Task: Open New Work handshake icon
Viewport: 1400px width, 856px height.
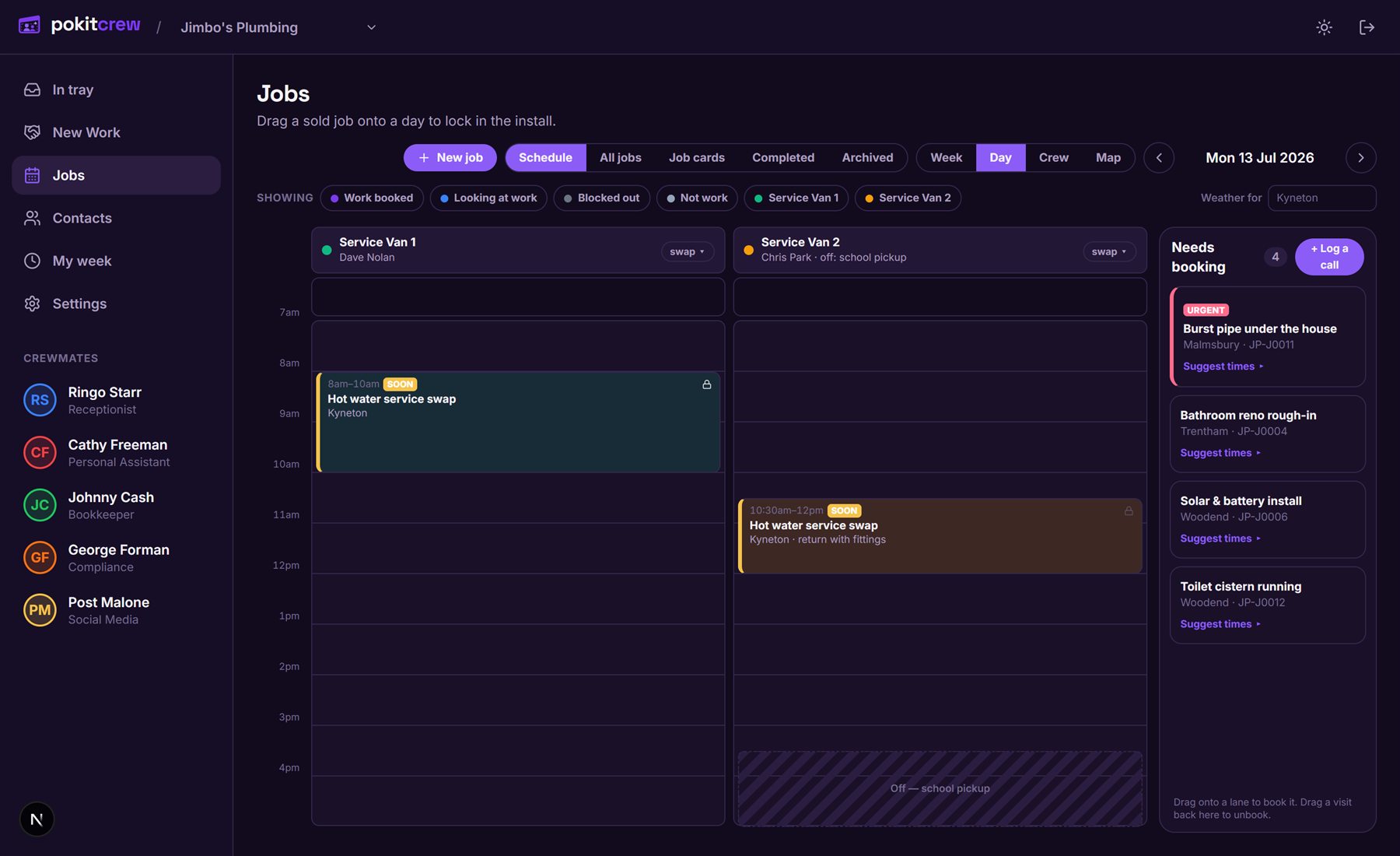Action: [x=32, y=132]
